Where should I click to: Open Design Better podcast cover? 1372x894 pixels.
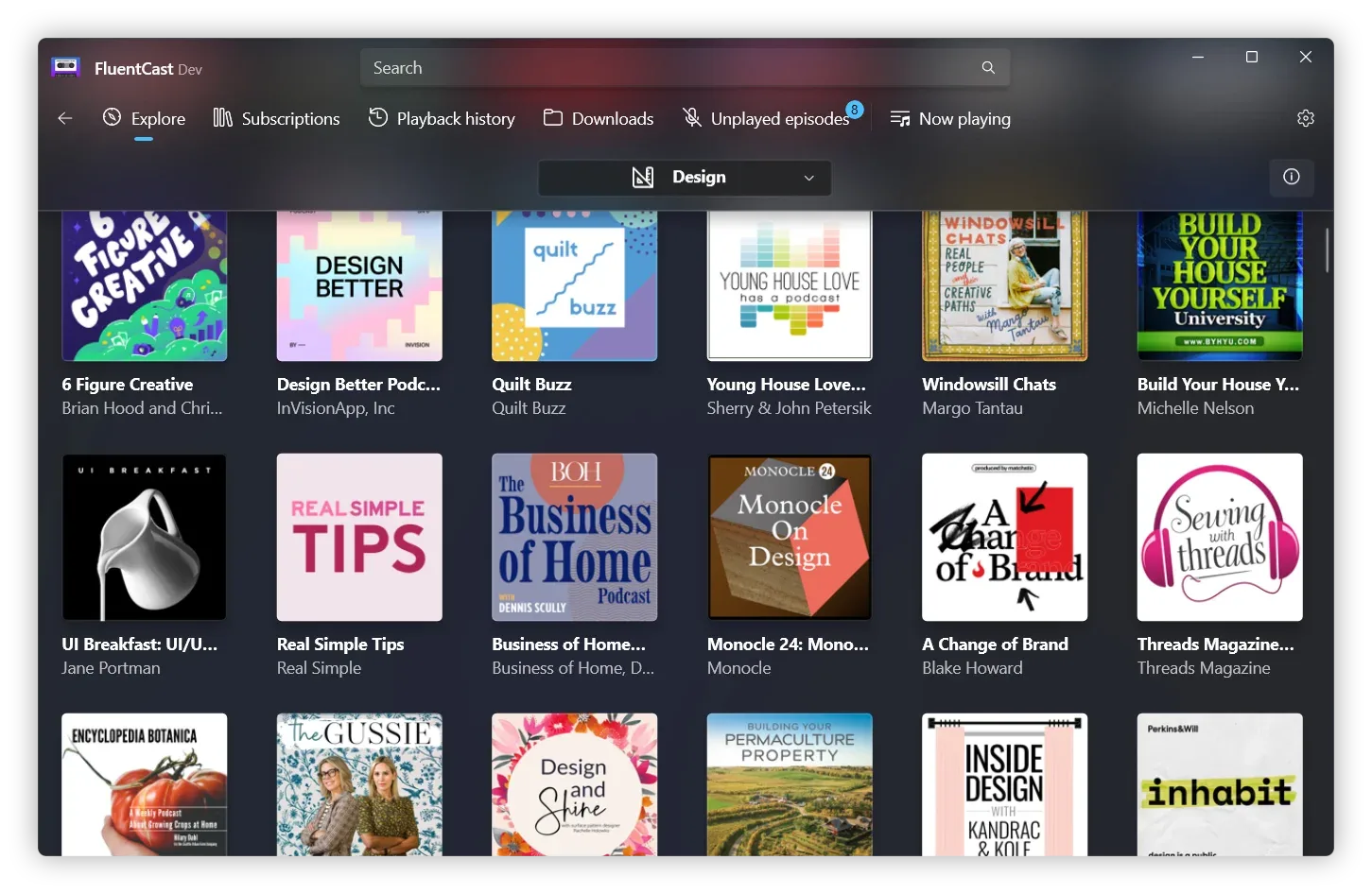(359, 285)
